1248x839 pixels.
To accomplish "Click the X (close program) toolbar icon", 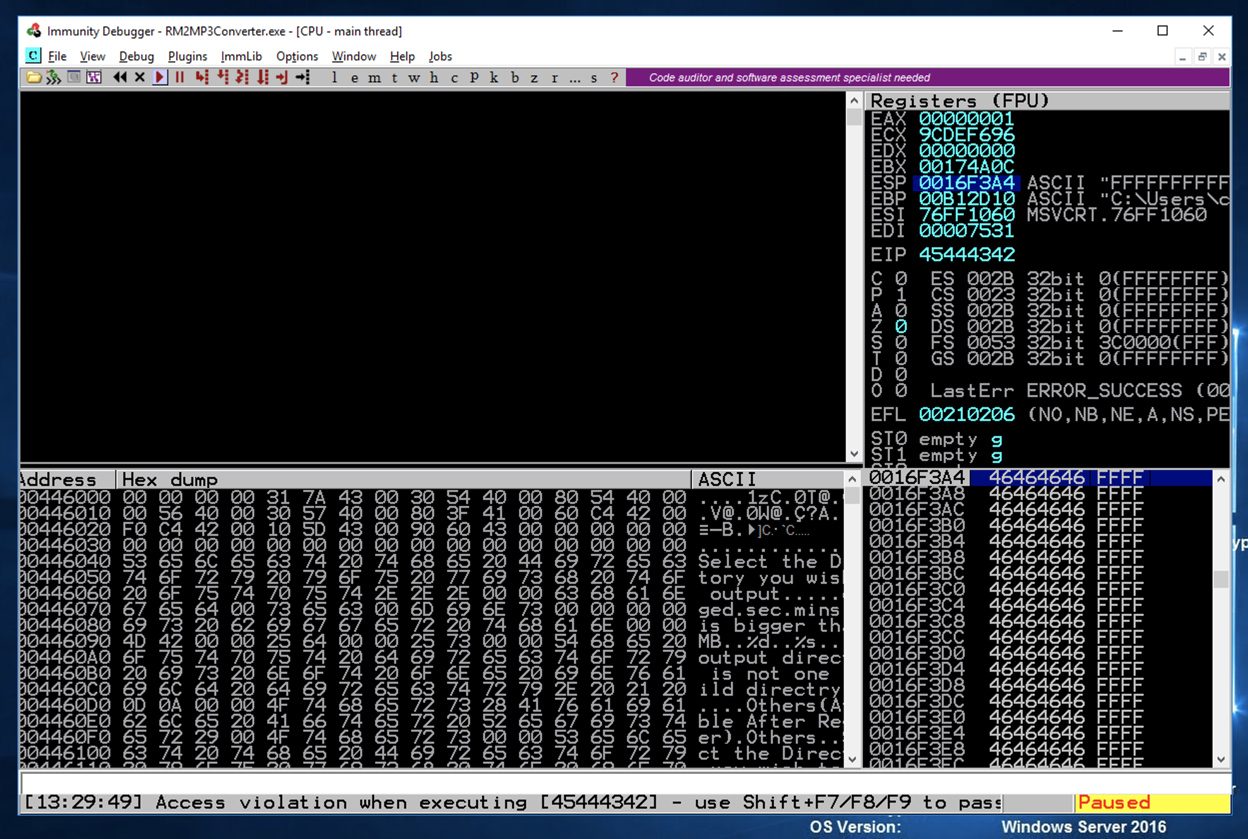I will (x=140, y=77).
